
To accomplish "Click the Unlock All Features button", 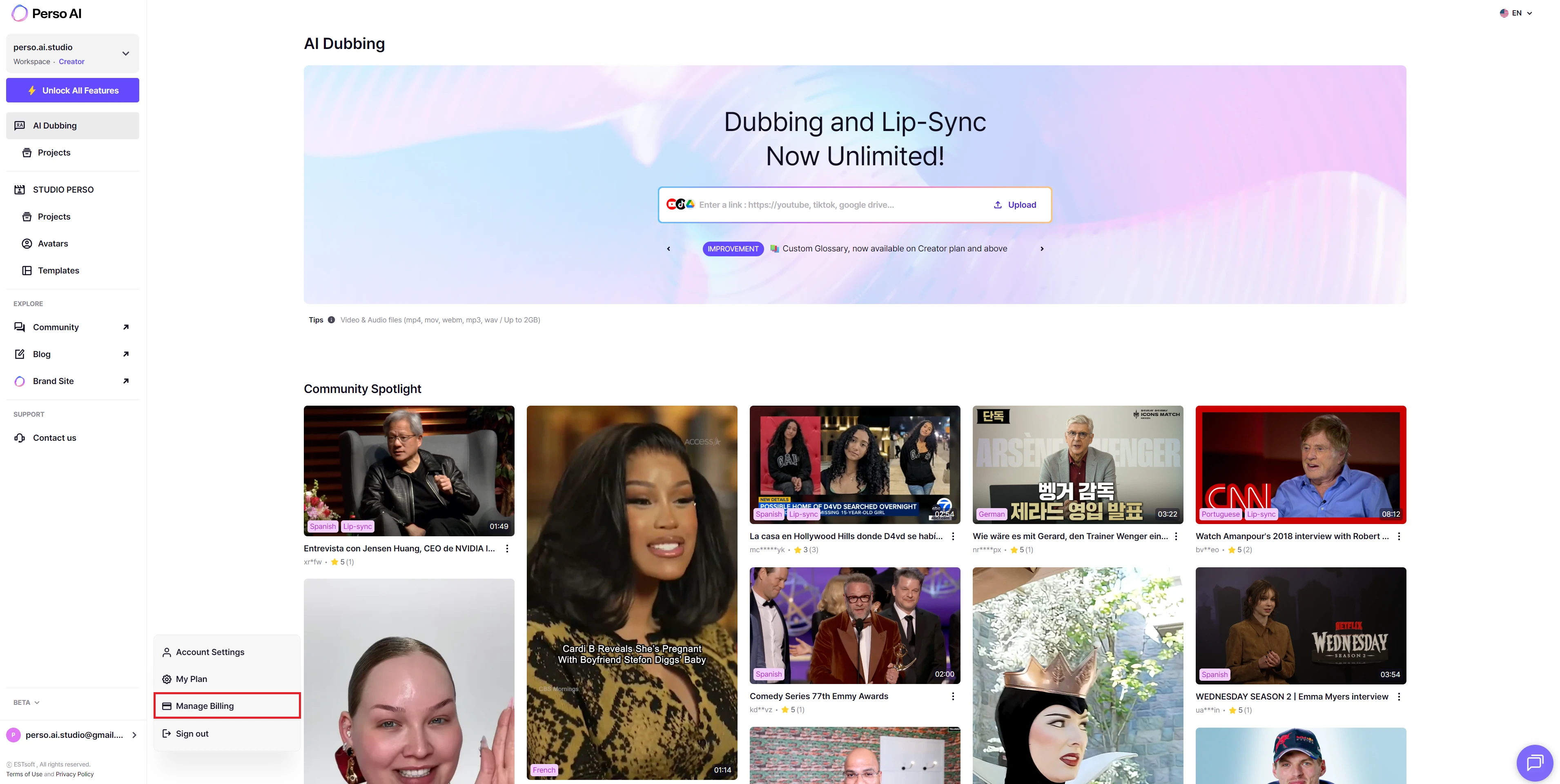I will coord(73,90).
